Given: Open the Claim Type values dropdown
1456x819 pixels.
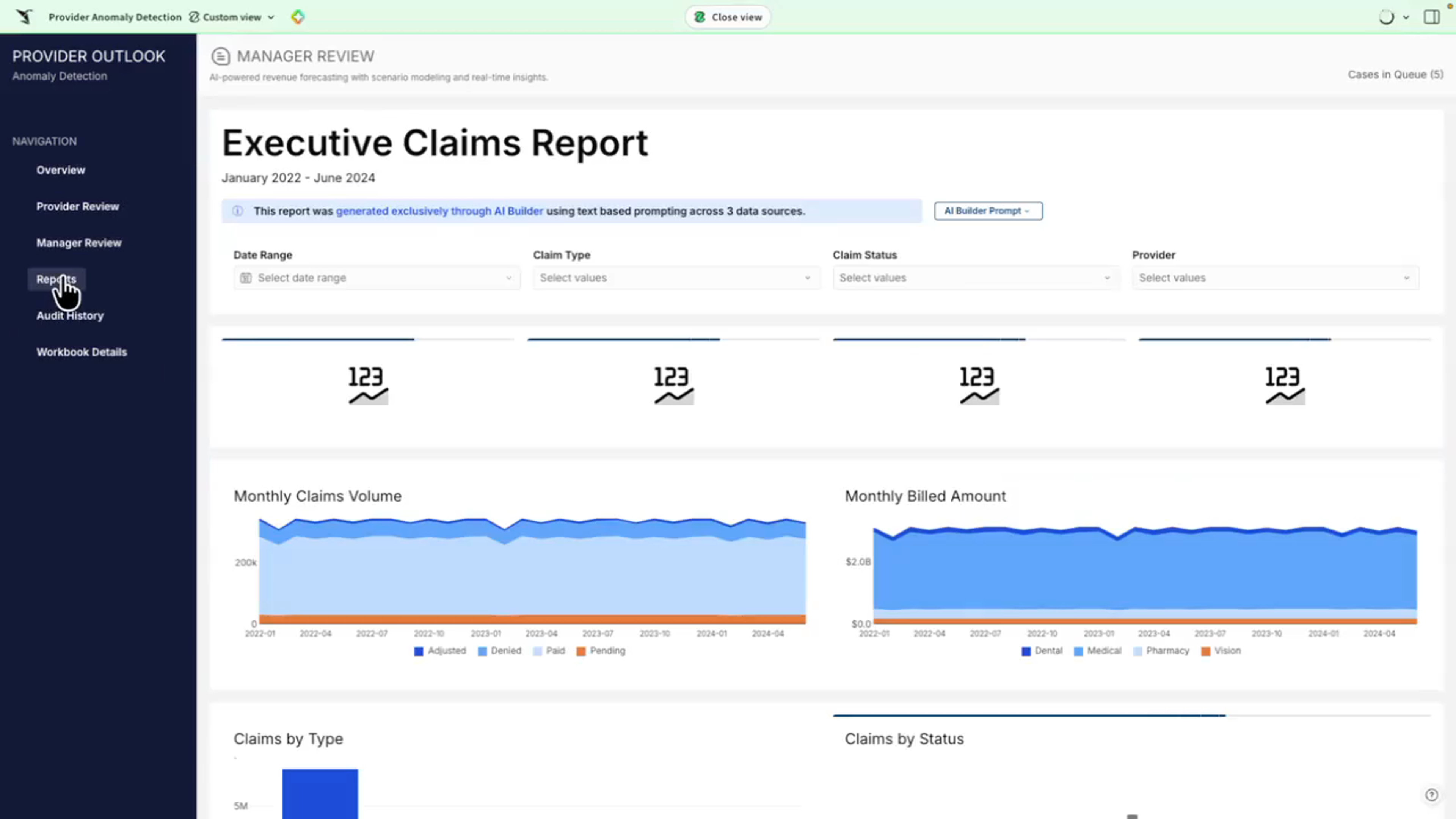Looking at the screenshot, I should [676, 278].
